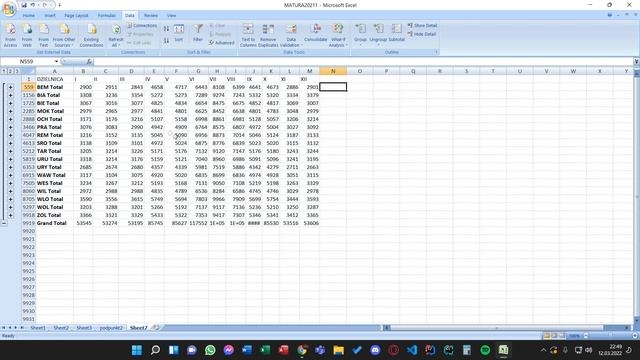Click Show Detail in Outline group
The image size is (640, 360).
point(422,25)
